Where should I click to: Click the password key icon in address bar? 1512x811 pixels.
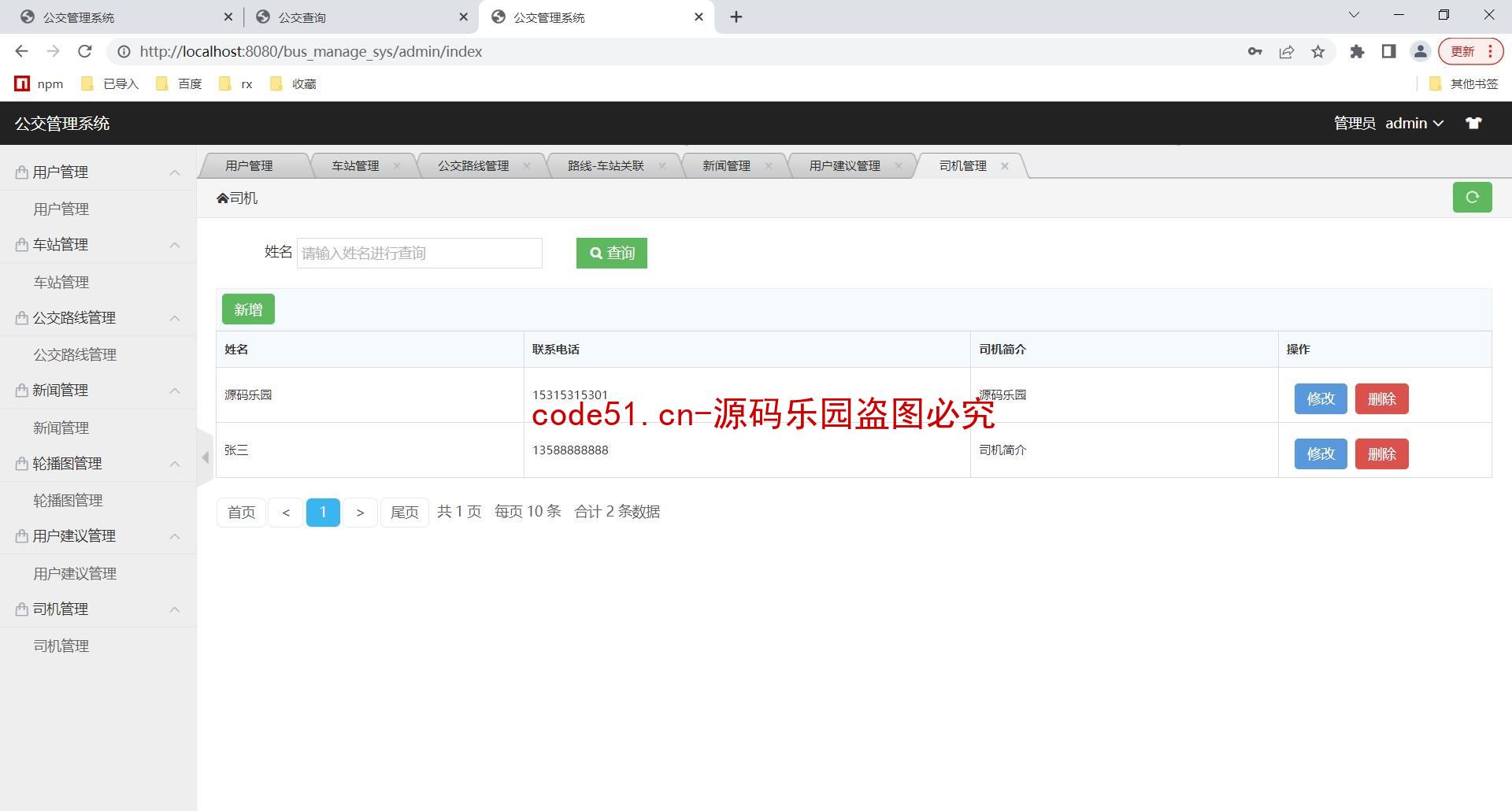tap(1254, 52)
